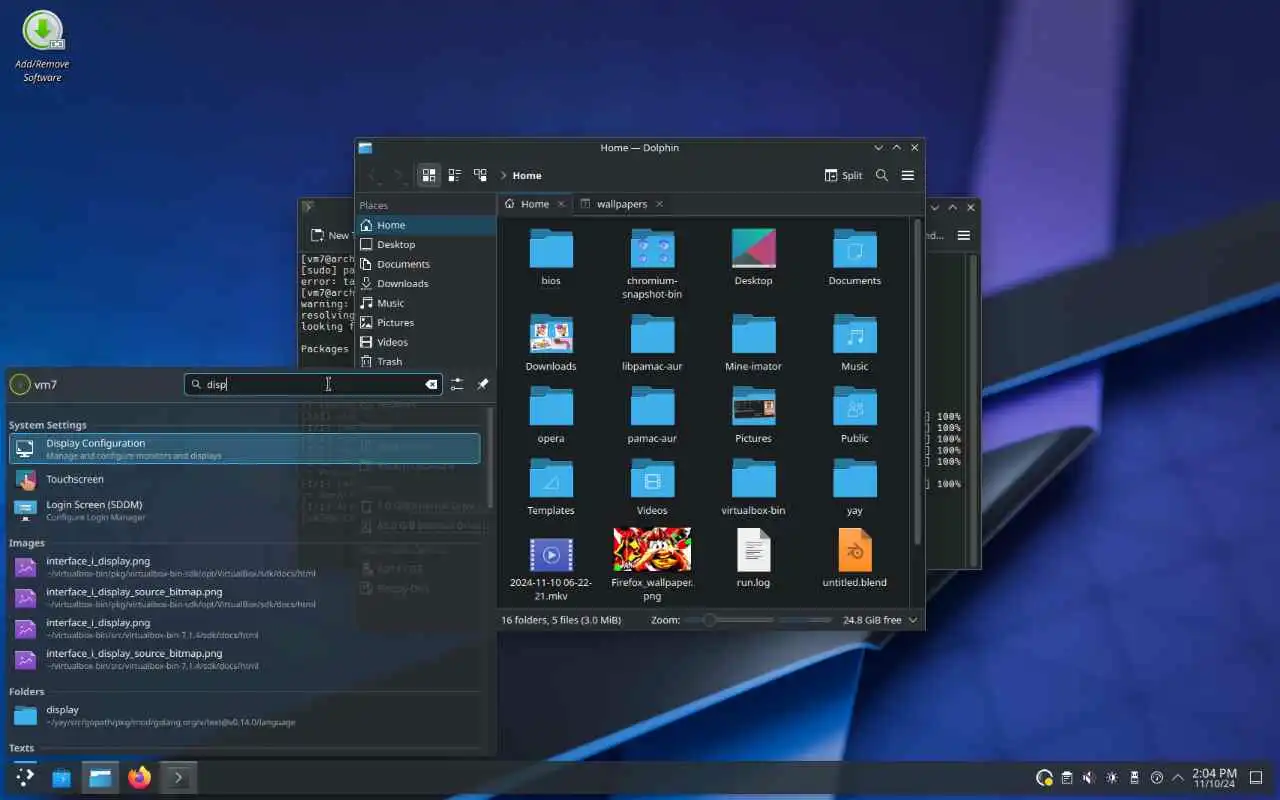Switch Dolphin to details tree view mode
The height and width of the screenshot is (800, 1280).
480,175
